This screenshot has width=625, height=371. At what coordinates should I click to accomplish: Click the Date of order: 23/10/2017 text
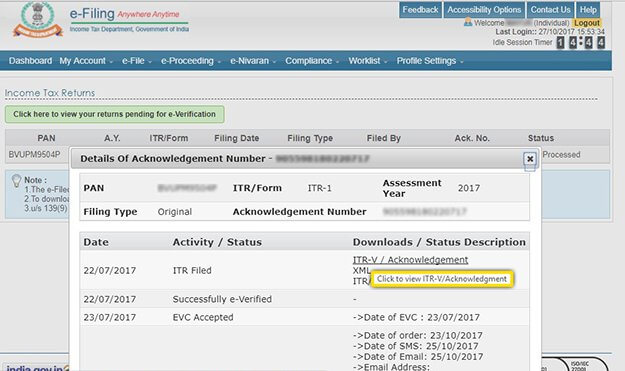(418, 336)
